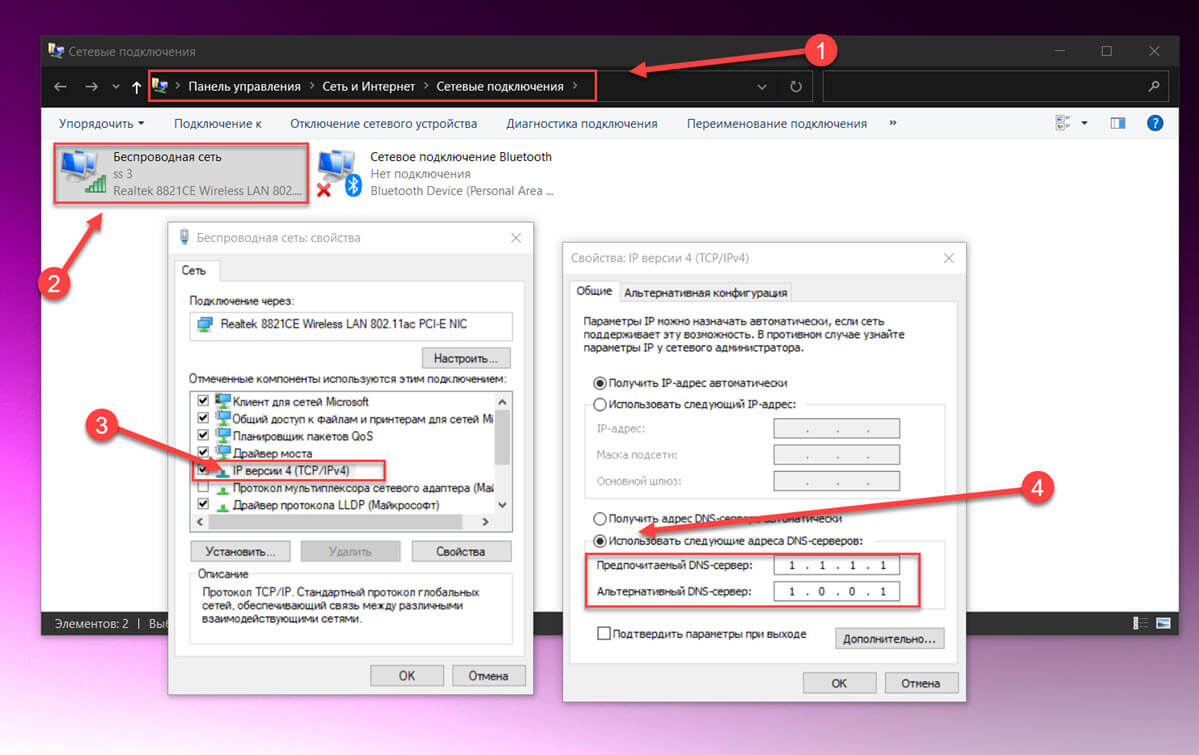Open the help question mark icon
This screenshot has height=755, width=1199.
pos(1155,123)
